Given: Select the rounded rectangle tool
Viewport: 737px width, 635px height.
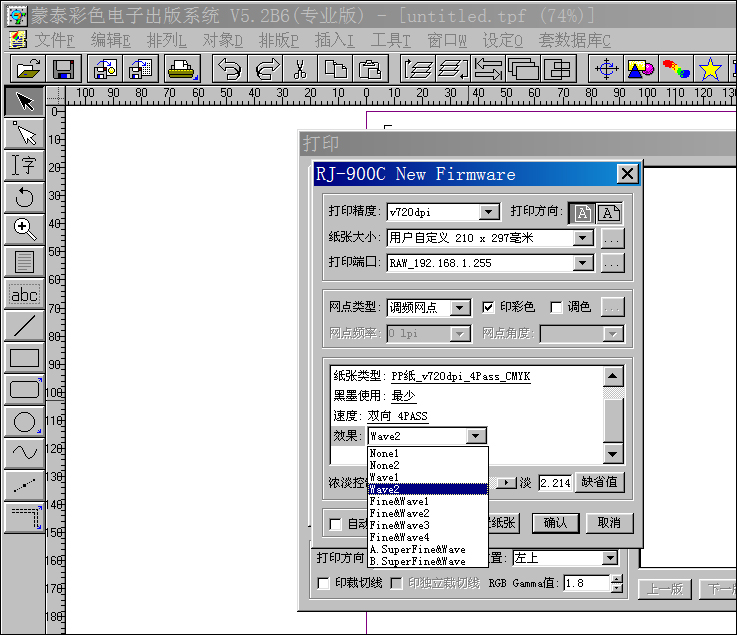Looking at the screenshot, I should click(x=24, y=390).
